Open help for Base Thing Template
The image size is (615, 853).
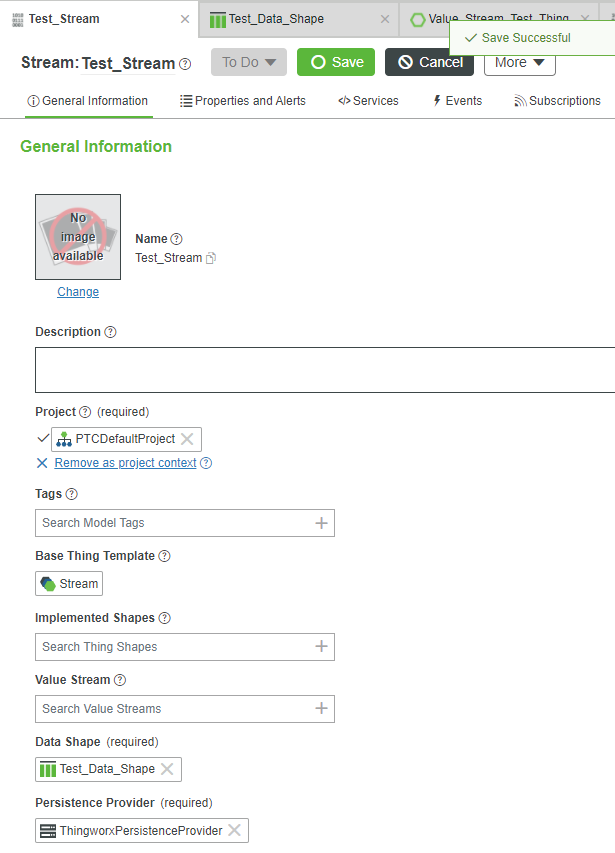[x=164, y=556]
